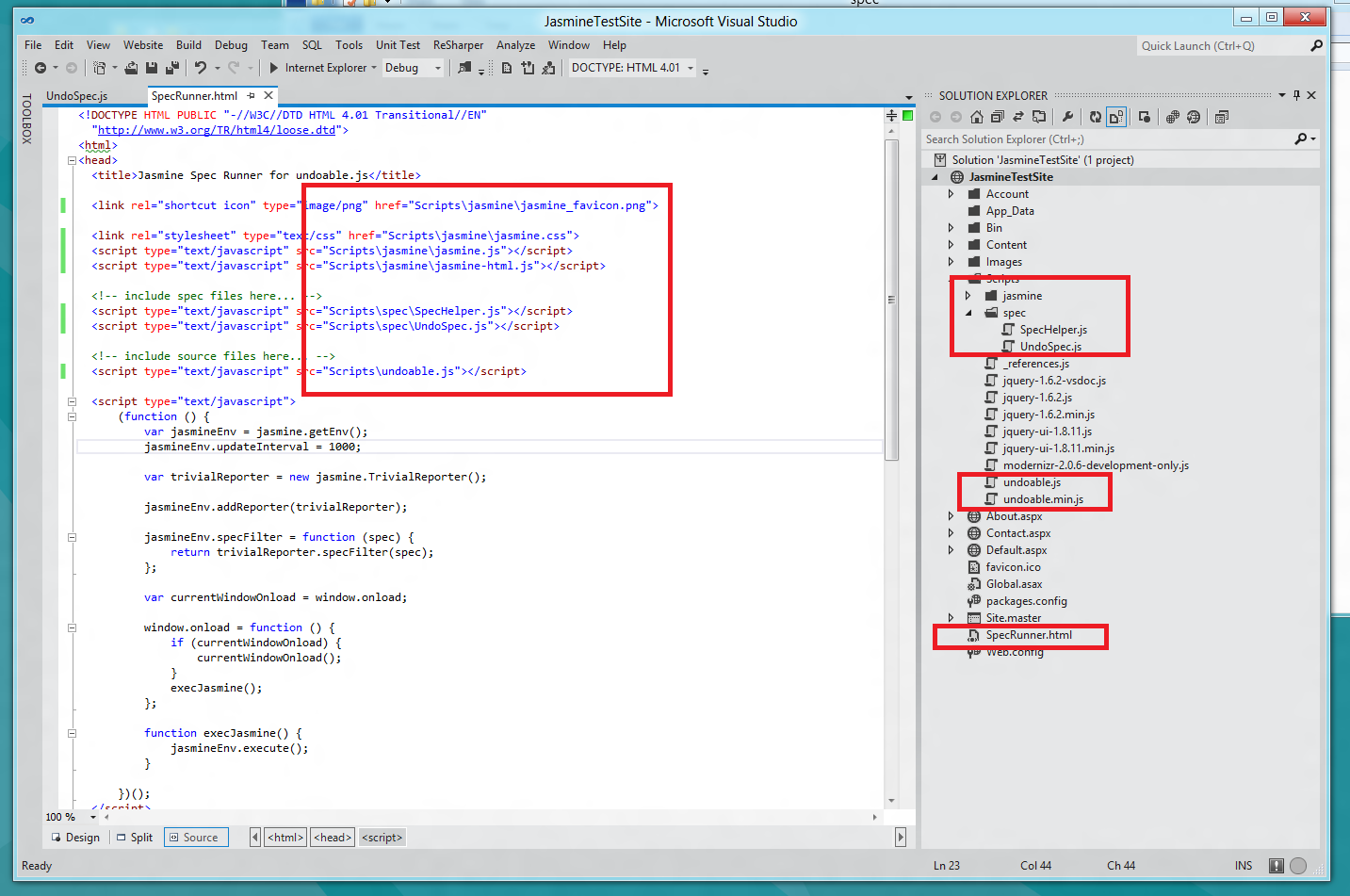Open the Unit Test menu
Viewport: 1350px width, 896px height.
(x=398, y=45)
